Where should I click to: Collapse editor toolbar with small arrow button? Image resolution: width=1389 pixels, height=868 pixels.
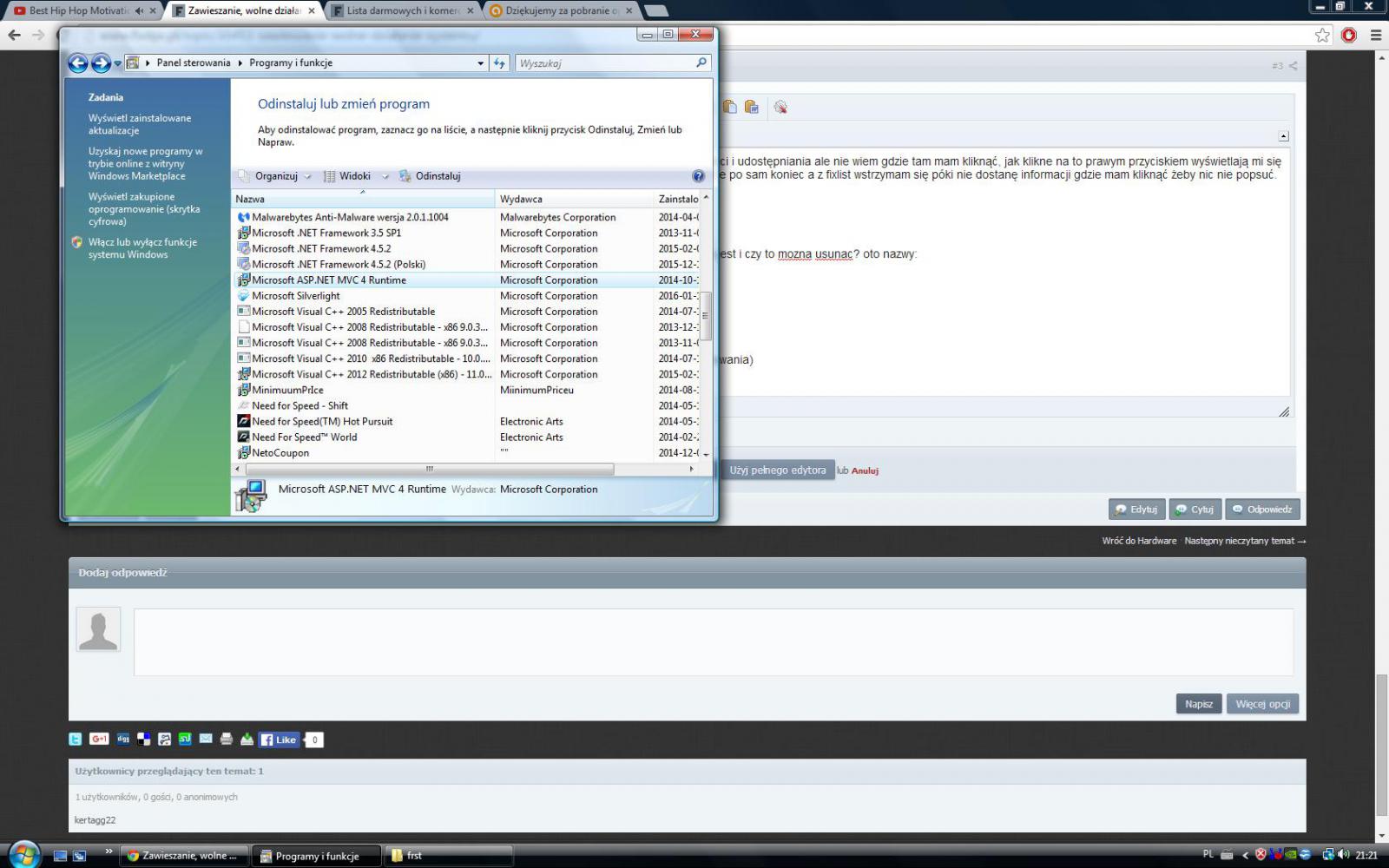click(1283, 136)
